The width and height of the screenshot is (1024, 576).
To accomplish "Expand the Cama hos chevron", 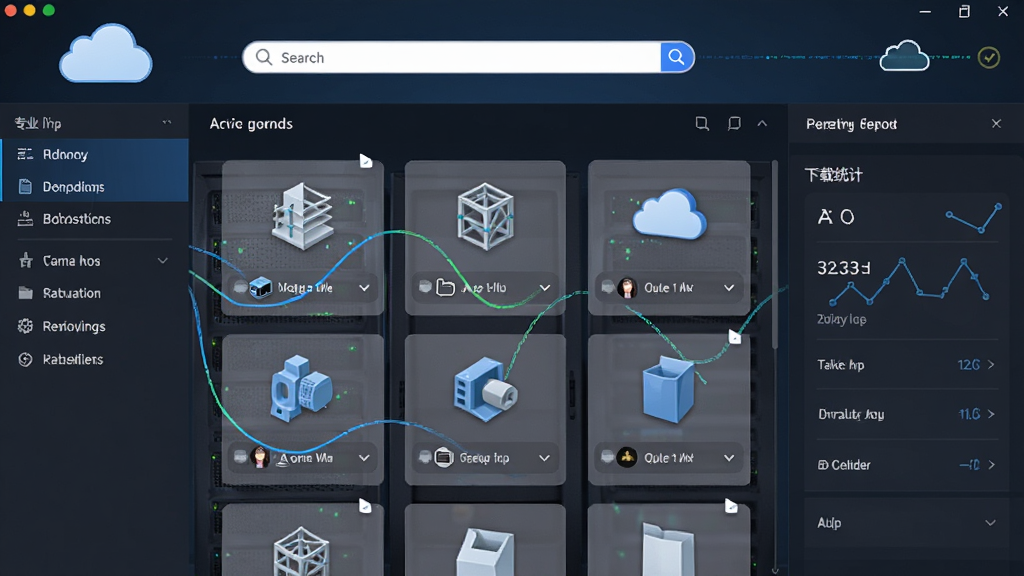I will tap(163, 261).
